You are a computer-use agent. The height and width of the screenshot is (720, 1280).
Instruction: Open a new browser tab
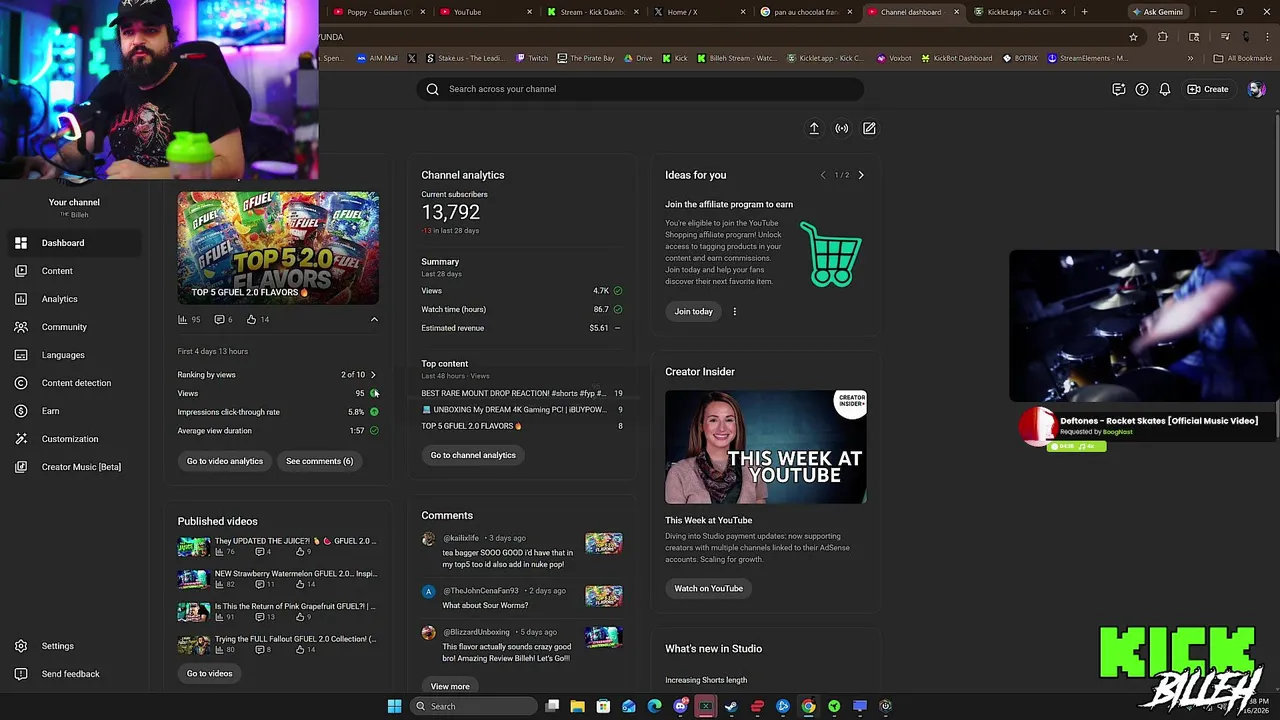click(x=1084, y=12)
